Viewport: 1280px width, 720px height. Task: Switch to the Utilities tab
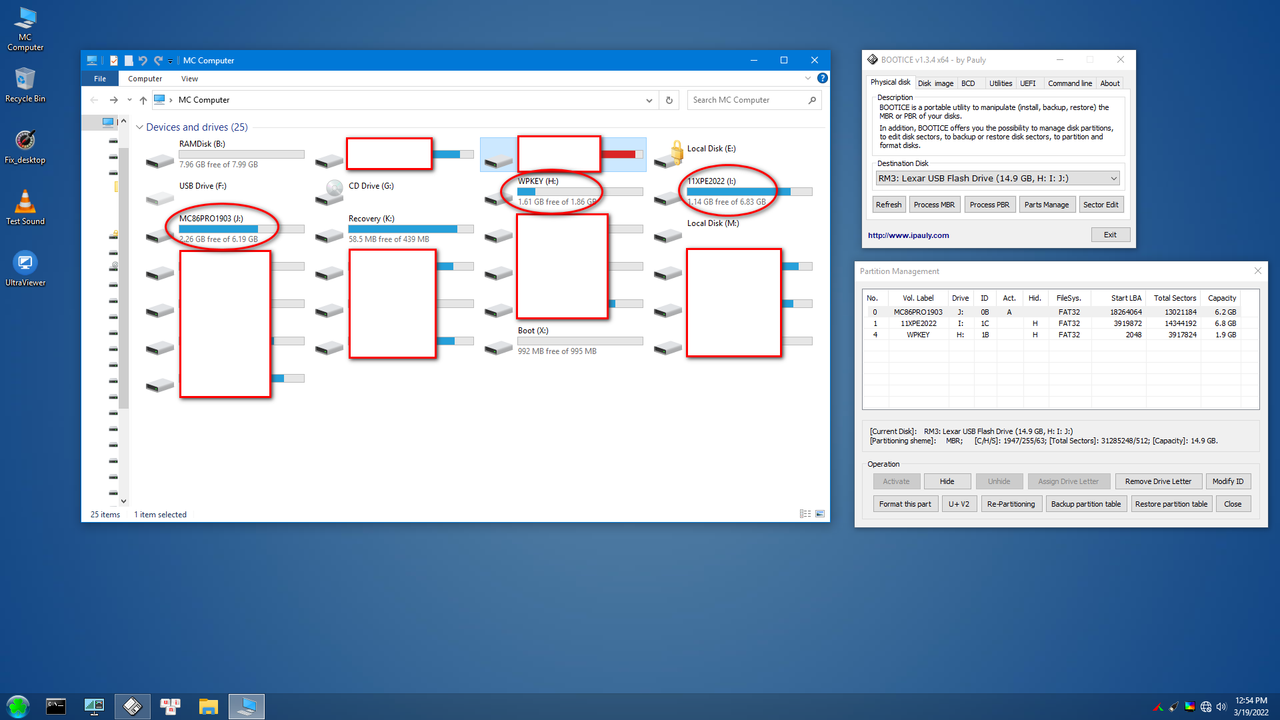pos(1000,83)
